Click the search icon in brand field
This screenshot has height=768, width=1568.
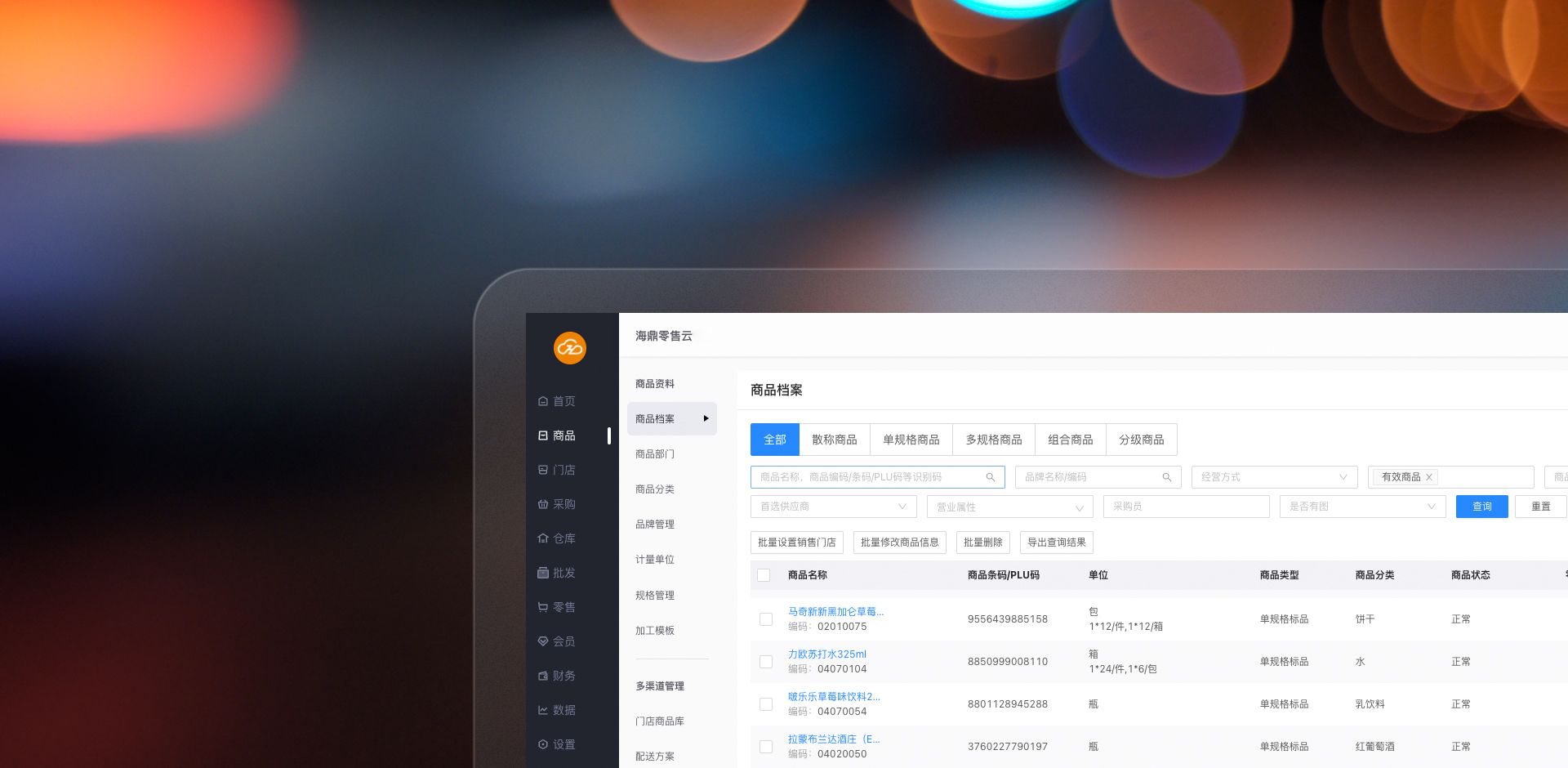(1167, 477)
